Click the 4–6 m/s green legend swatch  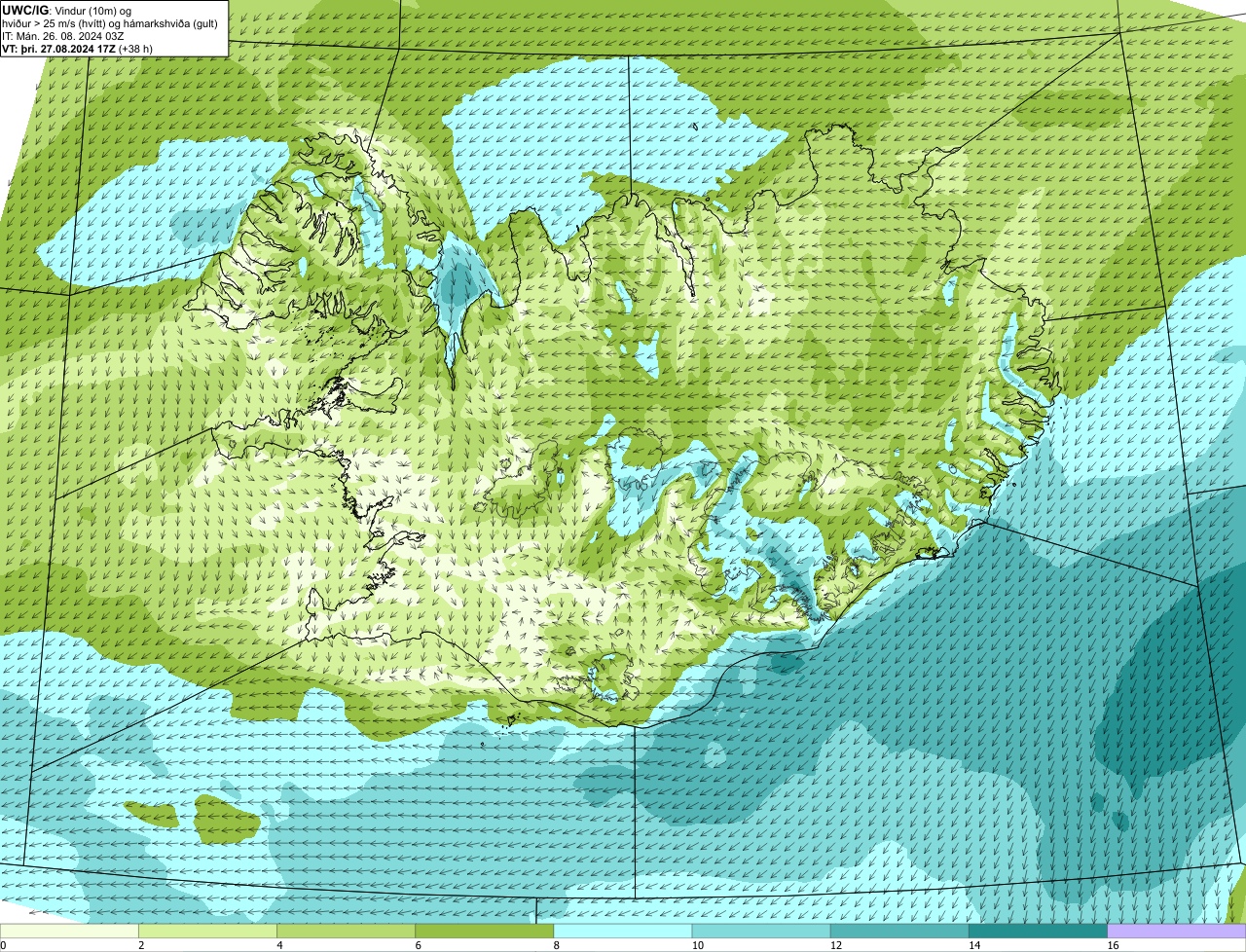347,932
